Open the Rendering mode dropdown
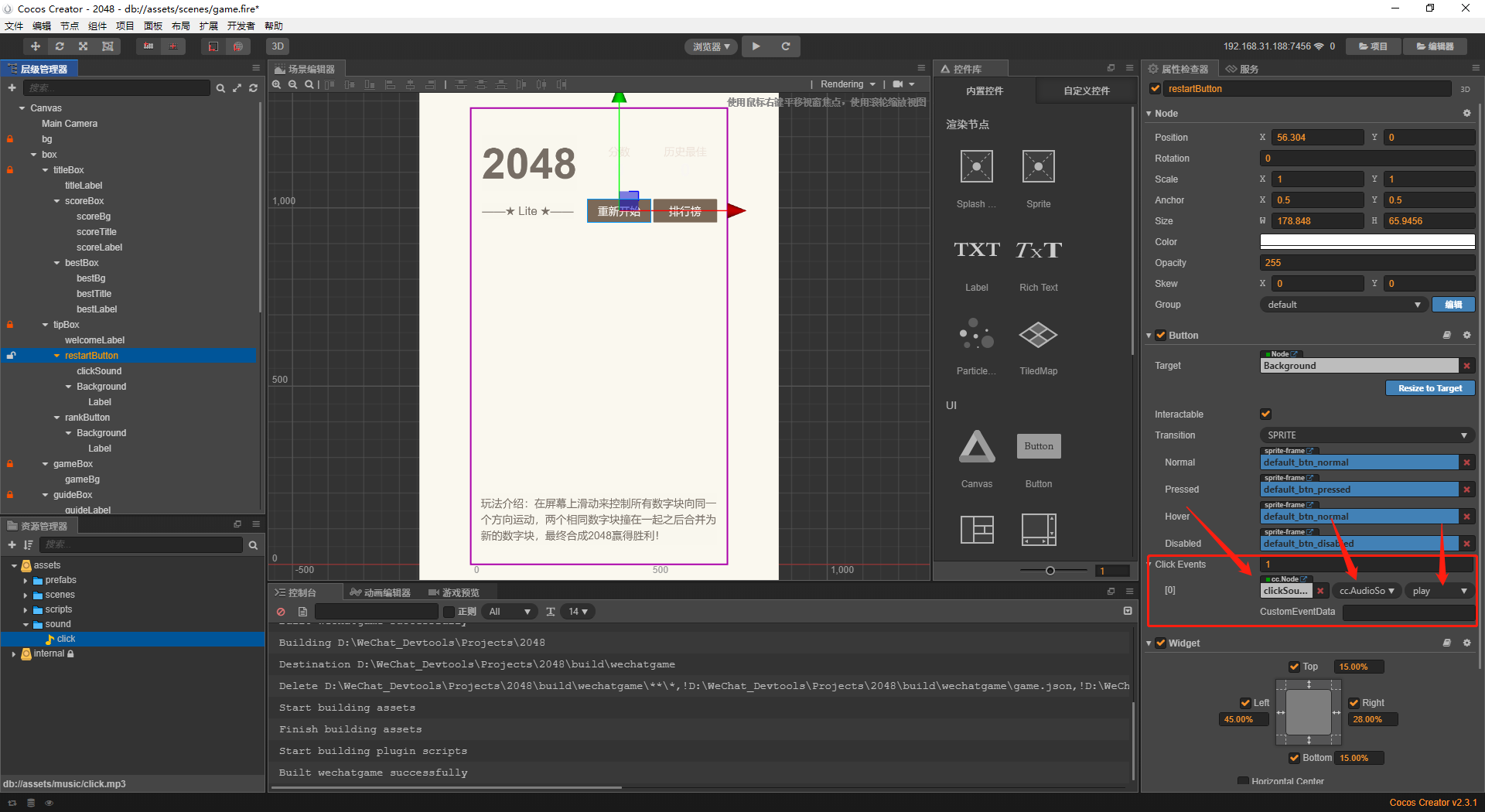The height and width of the screenshot is (812, 1485). 848,84
